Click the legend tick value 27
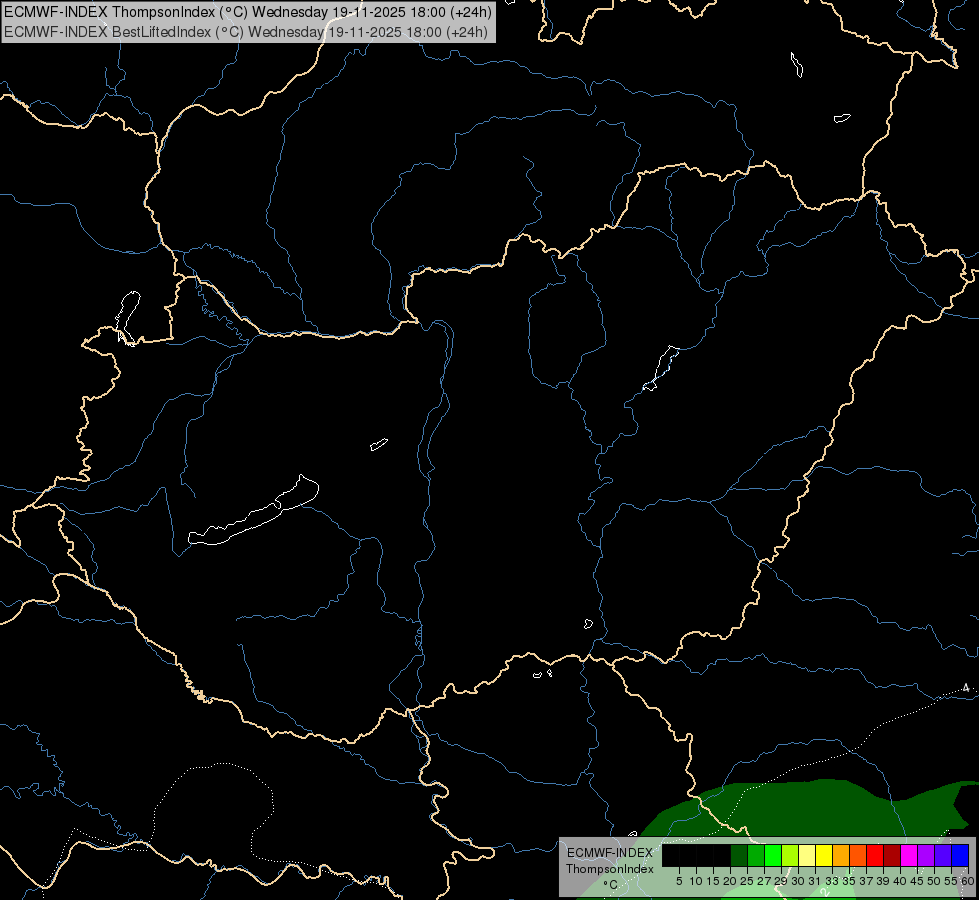Viewport: 979px width, 900px height. point(764,881)
